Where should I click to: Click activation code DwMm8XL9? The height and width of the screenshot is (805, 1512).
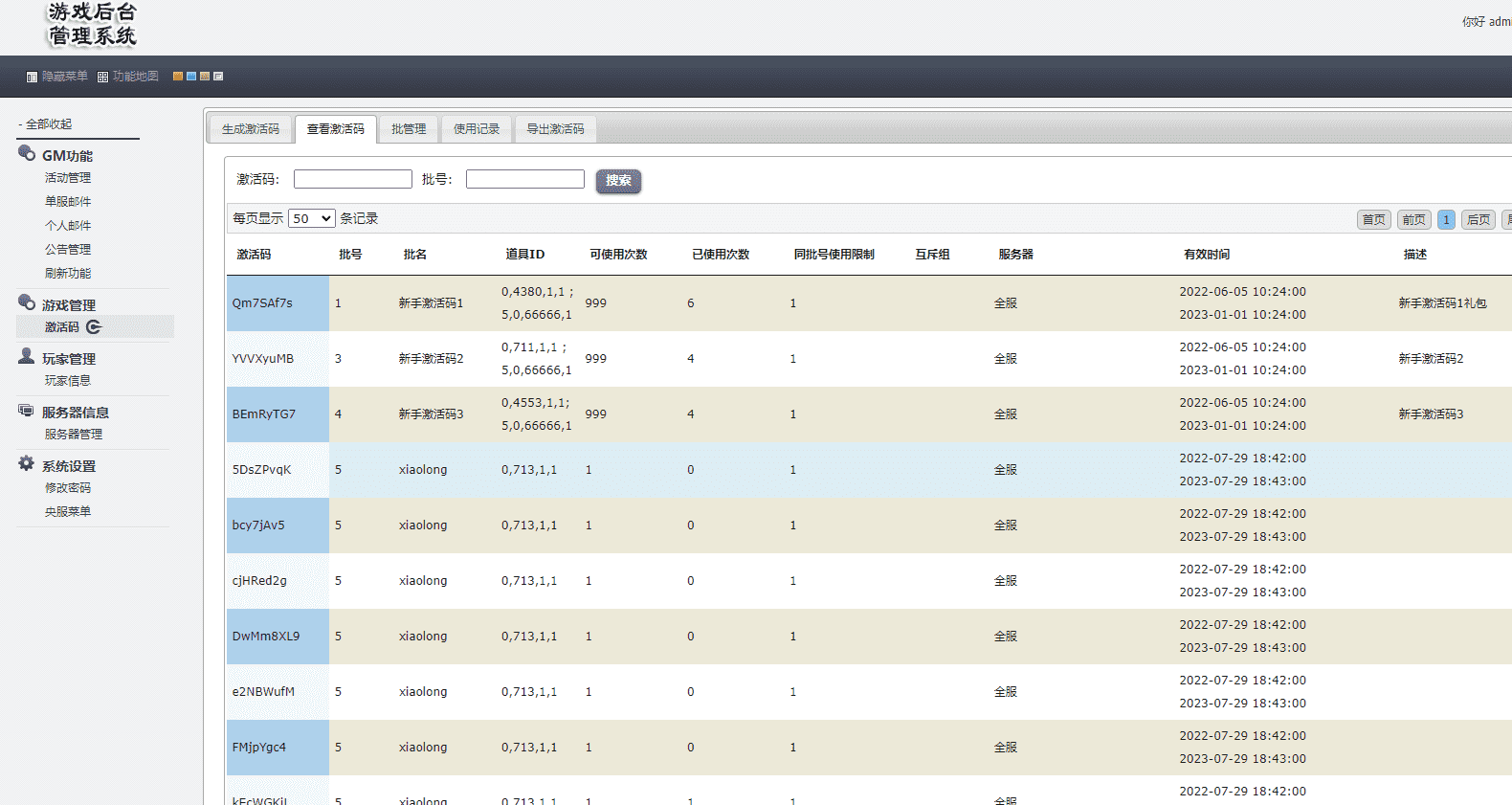click(266, 637)
